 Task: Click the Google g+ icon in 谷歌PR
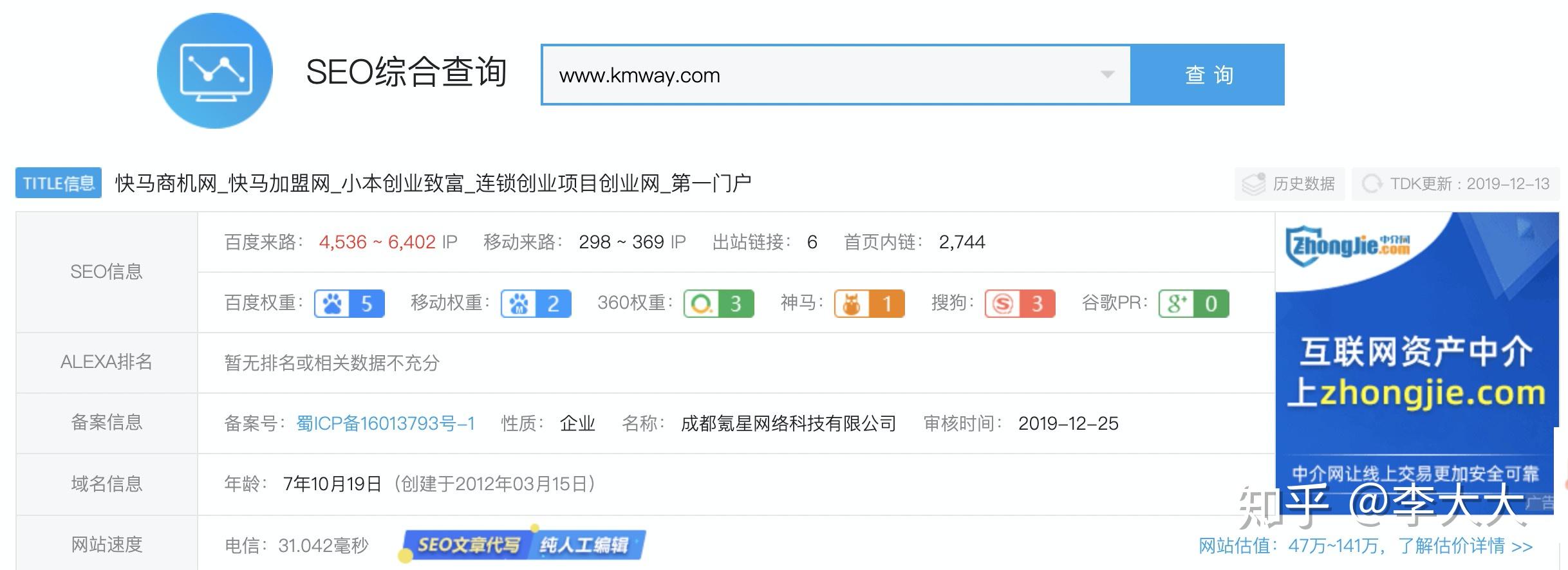click(1177, 303)
